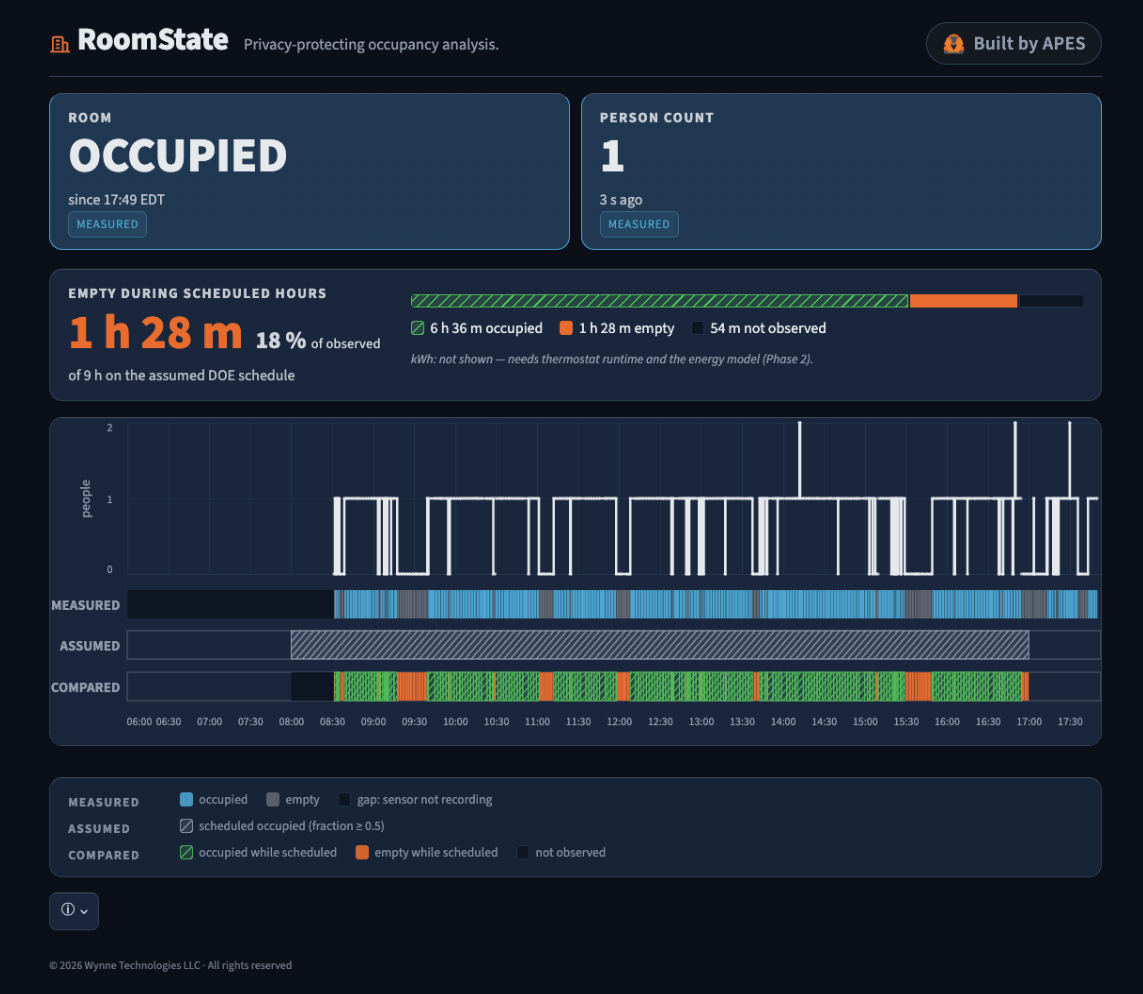
Task: Click the copyright Wynne Technologies footer text
Action: coord(171,966)
